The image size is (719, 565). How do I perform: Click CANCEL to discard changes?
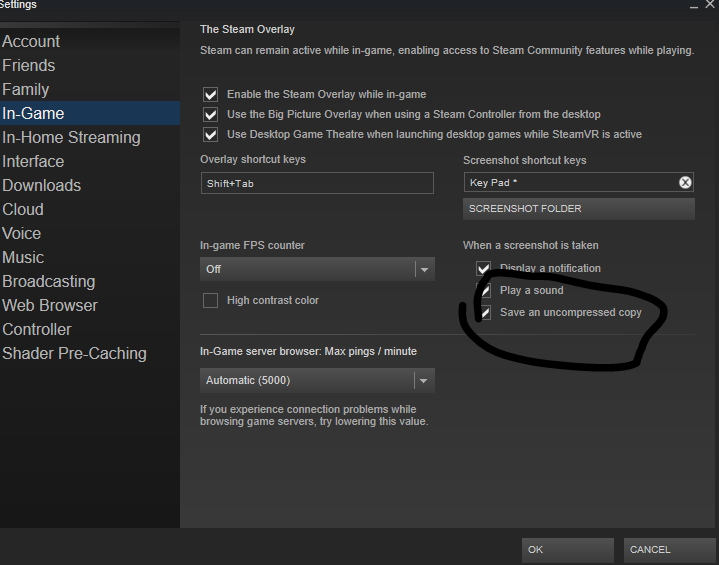tap(669, 549)
